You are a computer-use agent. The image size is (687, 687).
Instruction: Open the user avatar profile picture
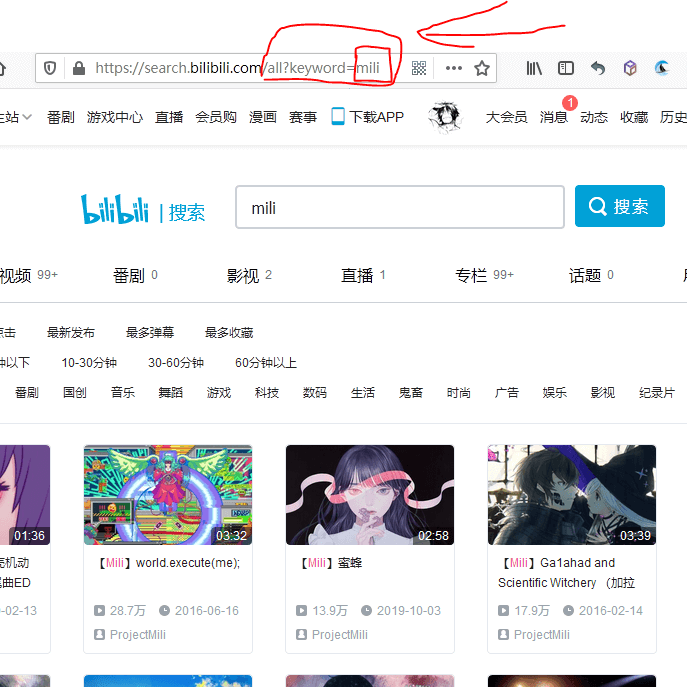[445, 117]
